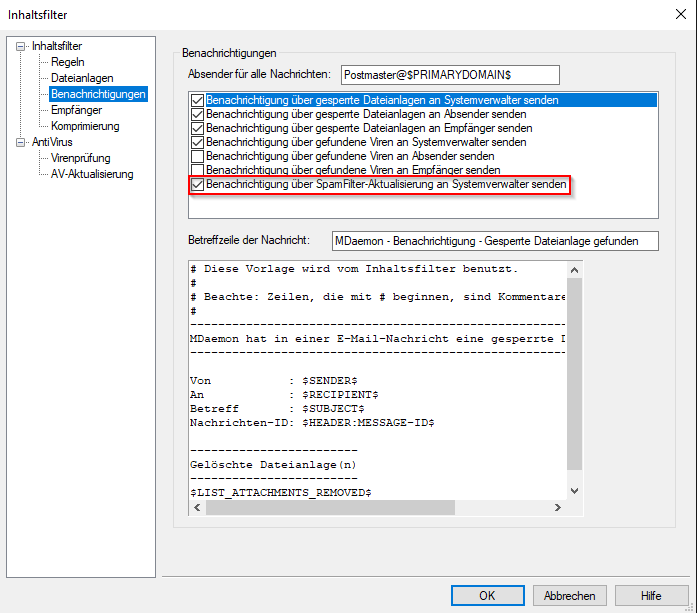Open Hilfe for the dialog

[651, 595]
